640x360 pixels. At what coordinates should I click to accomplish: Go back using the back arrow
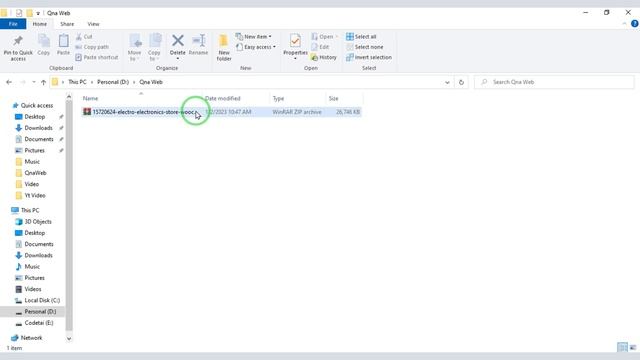pyautogui.click(x=9, y=82)
